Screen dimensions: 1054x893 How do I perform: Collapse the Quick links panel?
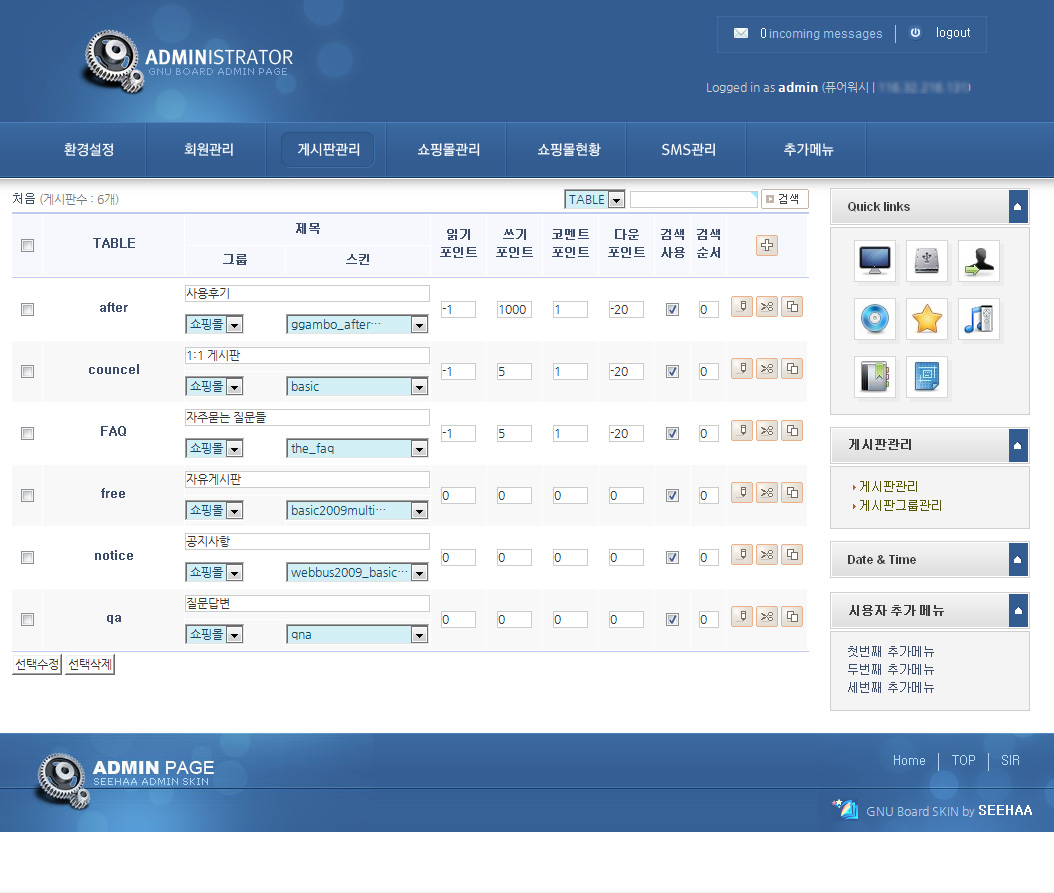tap(1018, 206)
